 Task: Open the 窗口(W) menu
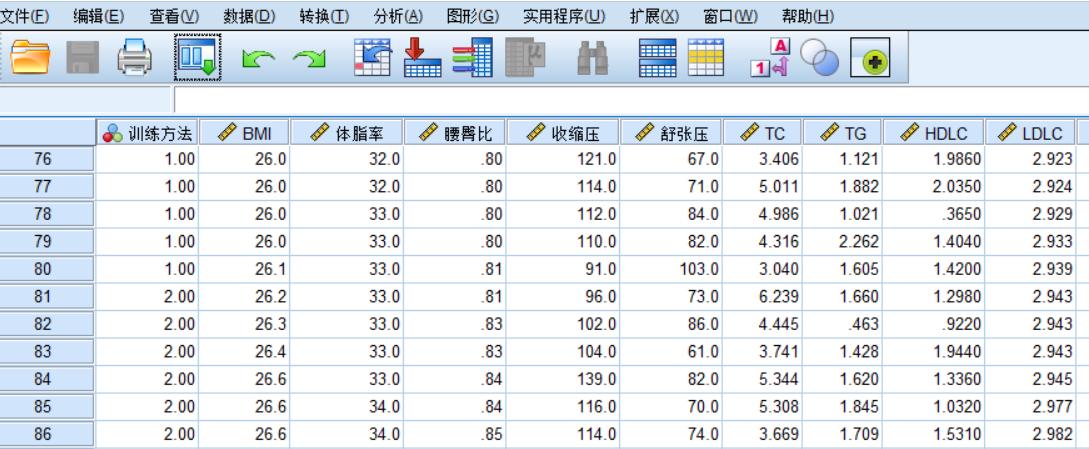(x=731, y=16)
